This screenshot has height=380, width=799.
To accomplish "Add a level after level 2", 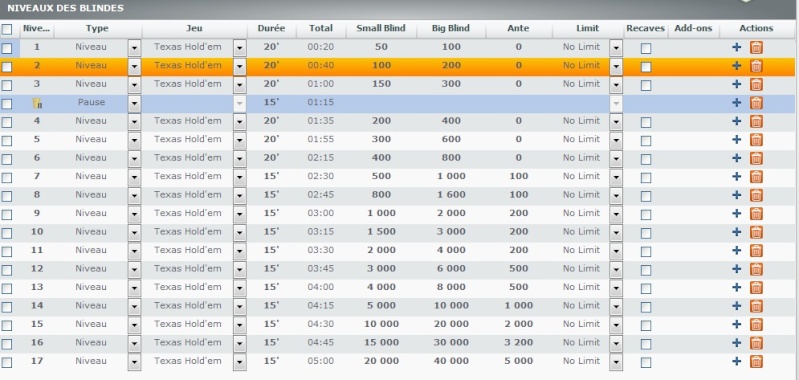I will click(x=736, y=66).
